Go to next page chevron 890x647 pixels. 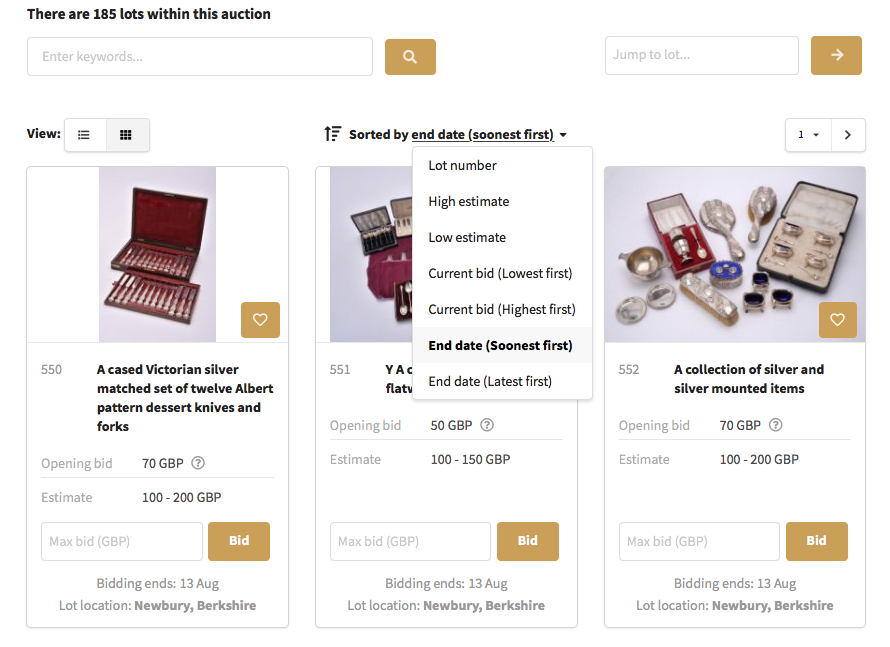pos(848,135)
